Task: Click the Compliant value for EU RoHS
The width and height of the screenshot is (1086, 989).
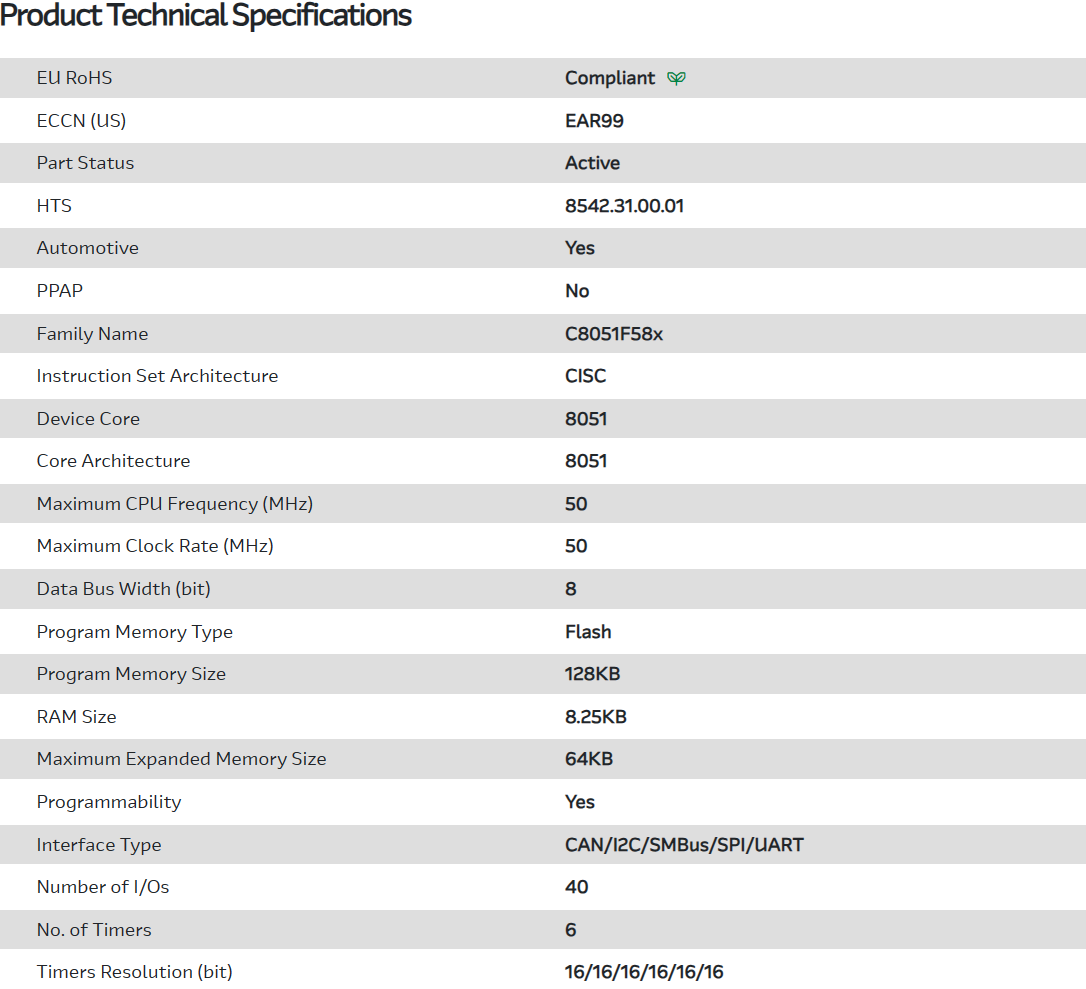Action: (610, 78)
